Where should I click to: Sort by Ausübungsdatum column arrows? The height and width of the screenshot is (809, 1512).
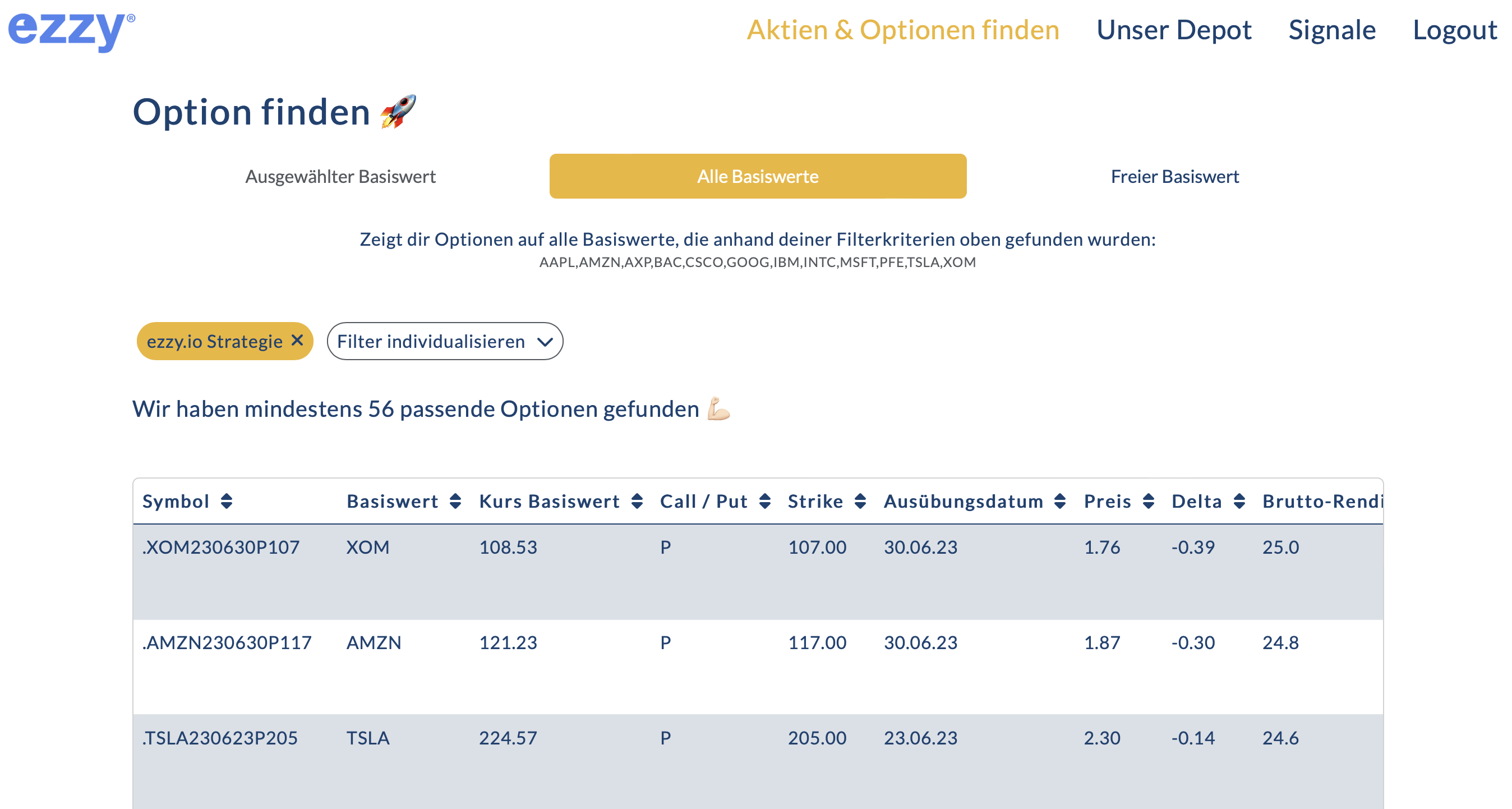[1059, 501]
